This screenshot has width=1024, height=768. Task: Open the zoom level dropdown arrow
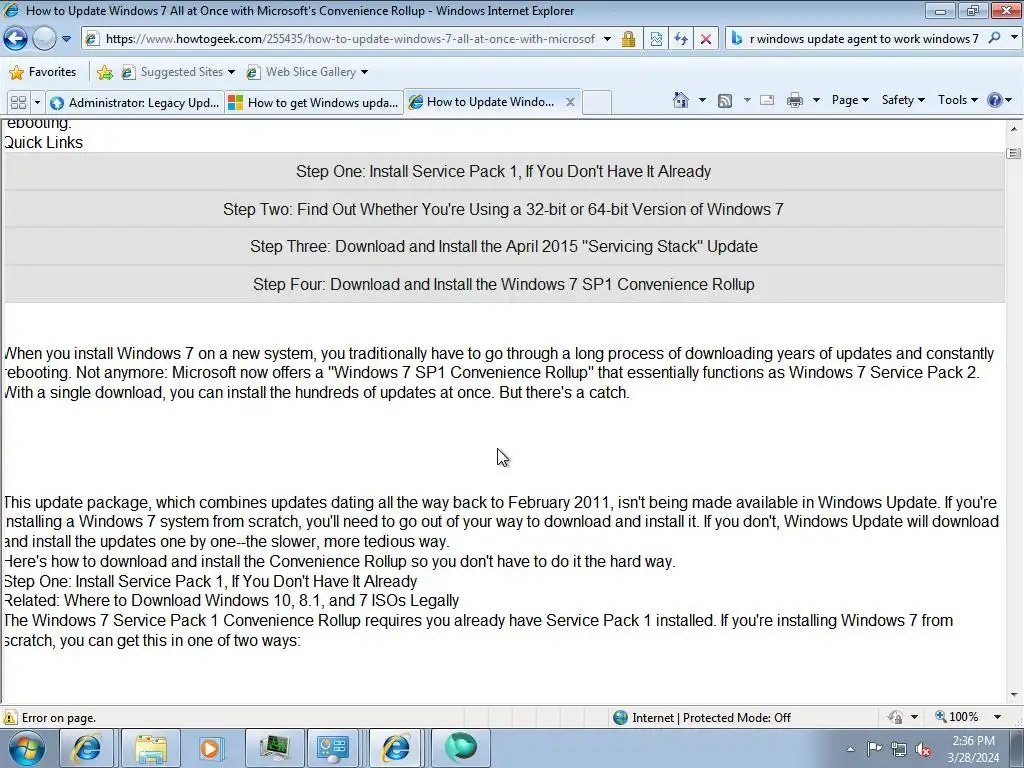pos(997,717)
